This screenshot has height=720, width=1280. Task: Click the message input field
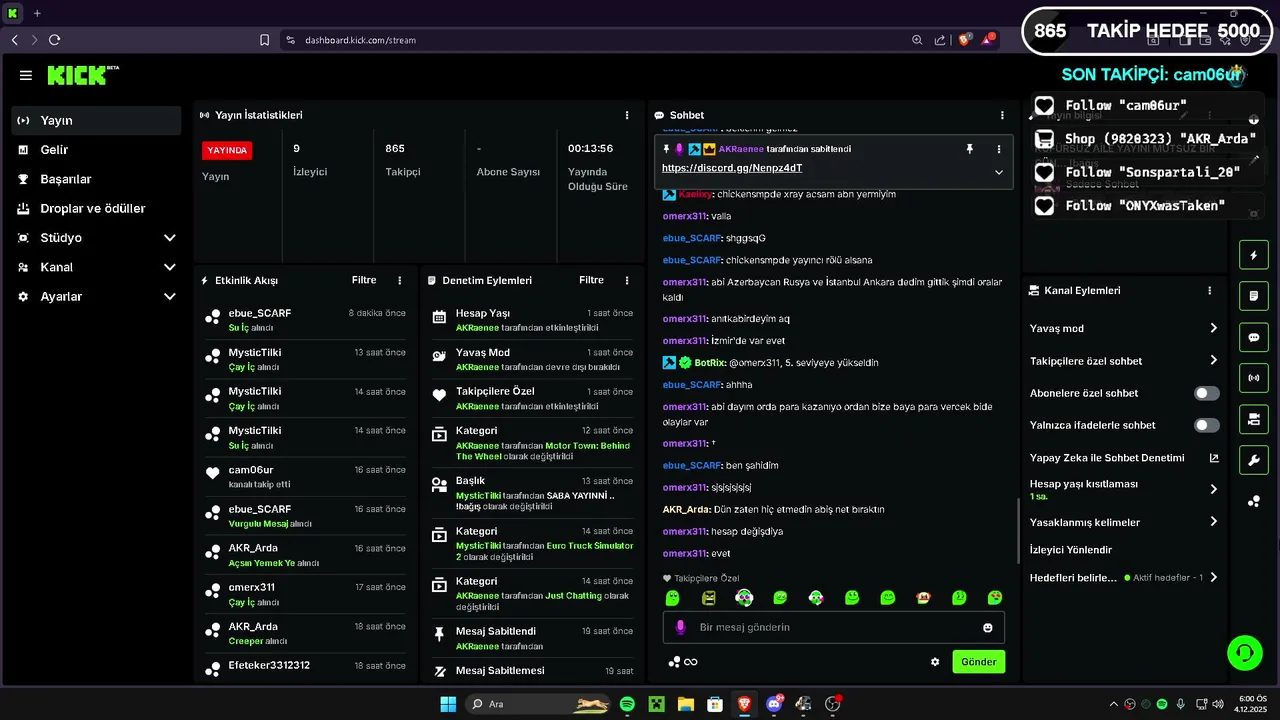click(835, 627)
